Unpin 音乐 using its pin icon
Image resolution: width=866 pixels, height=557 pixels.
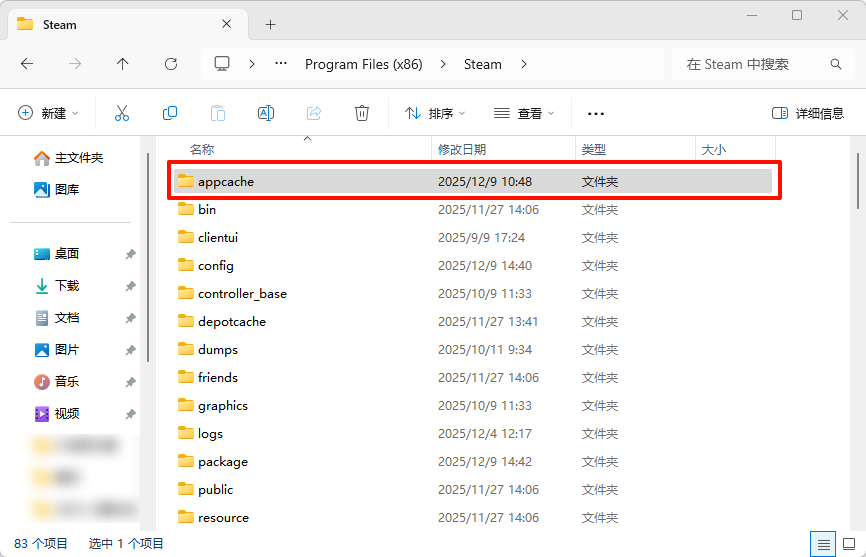click(x=130, y=383)
